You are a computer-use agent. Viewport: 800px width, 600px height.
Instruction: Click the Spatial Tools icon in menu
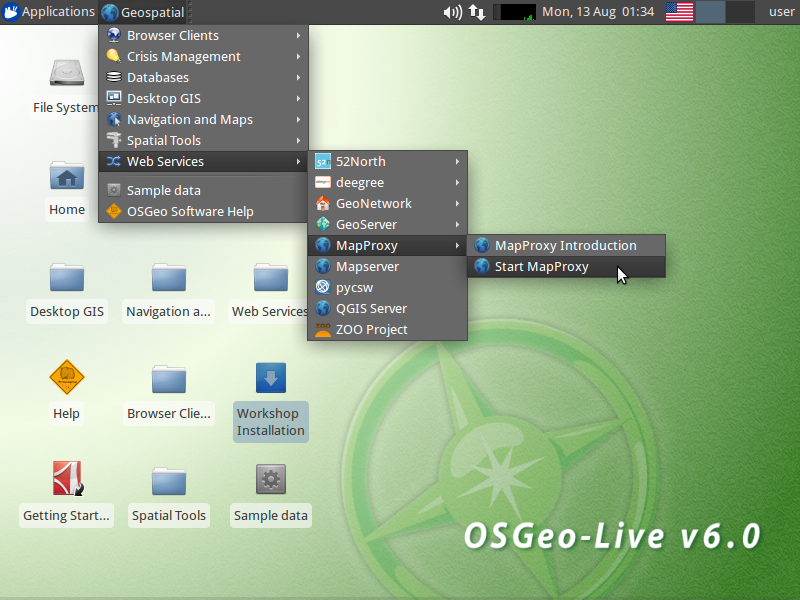click(x=114, y=140)
